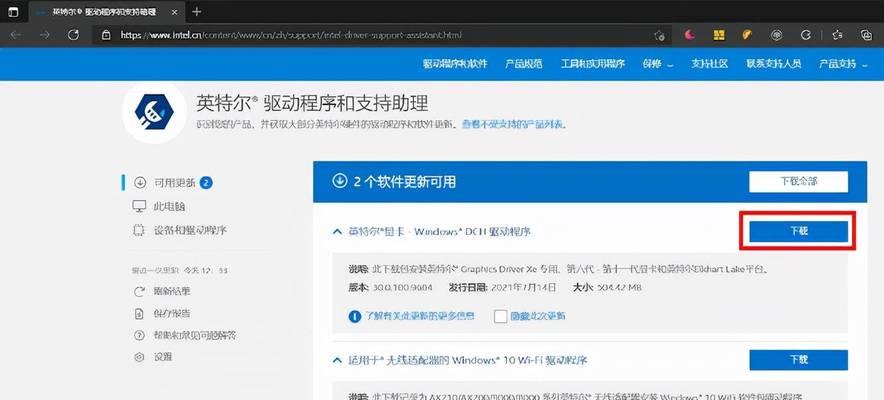This screenshot has width=884, height=400.
Task: Expand the 保修 dropdown menu
Action: click(x=657, y=64)
